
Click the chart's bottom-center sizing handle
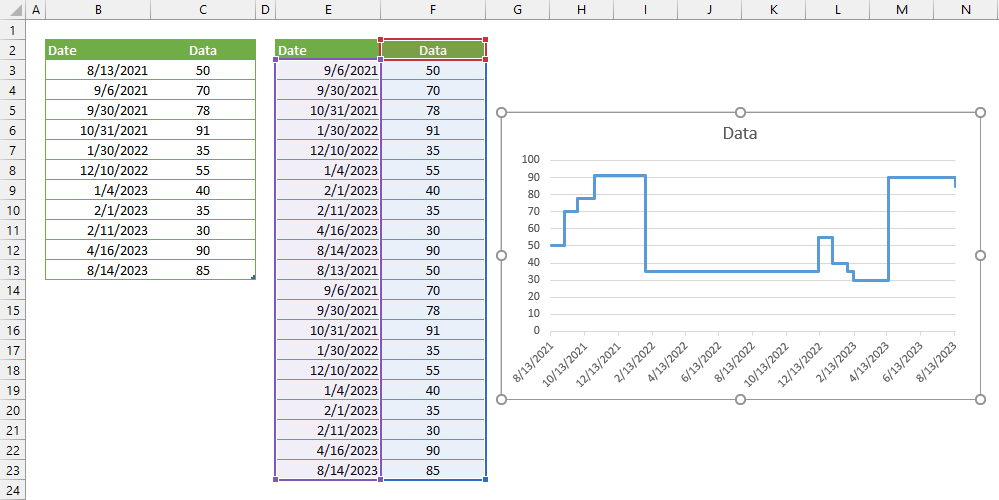point(740,399)
